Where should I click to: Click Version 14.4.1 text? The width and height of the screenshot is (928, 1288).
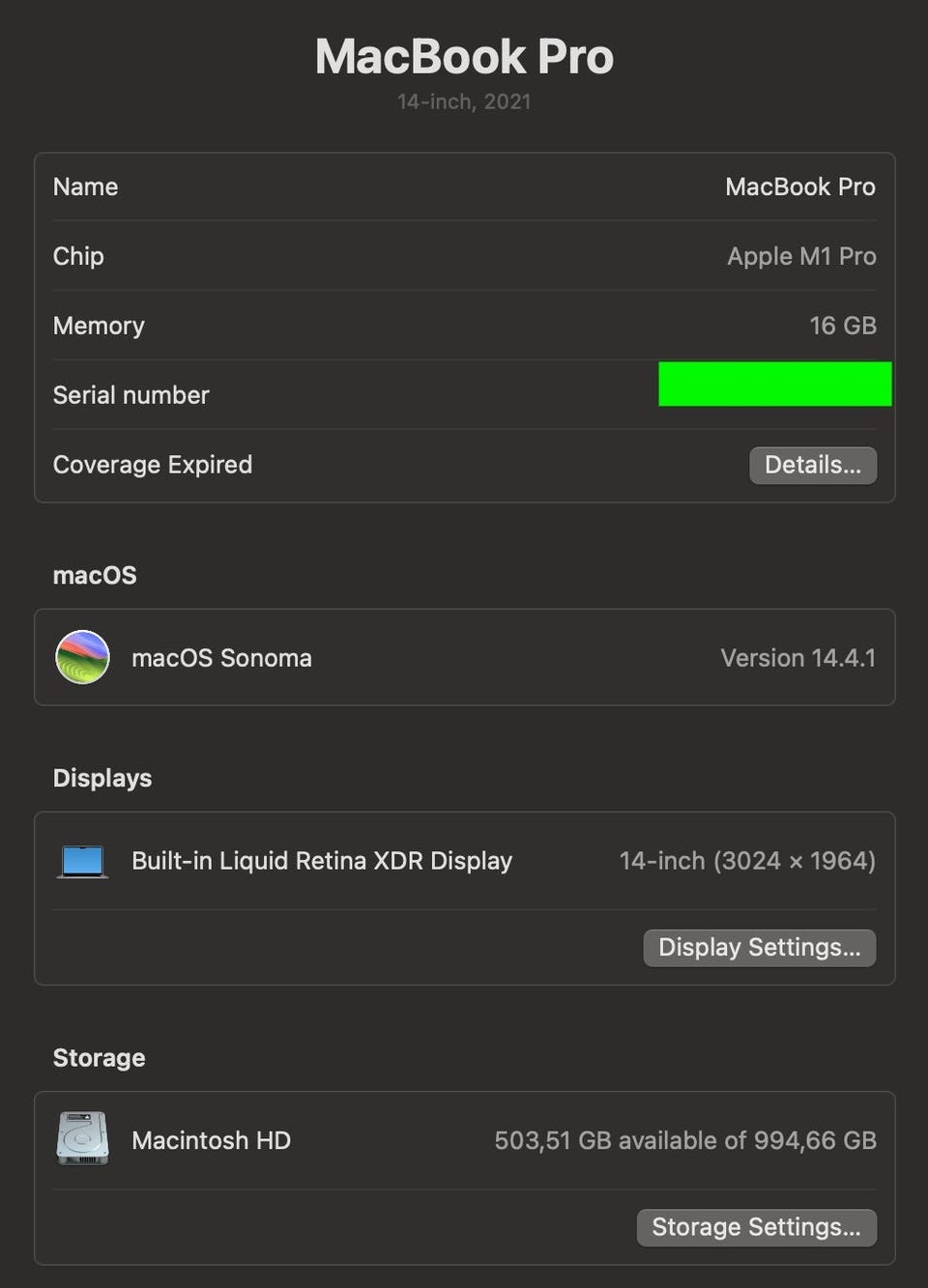797,658
